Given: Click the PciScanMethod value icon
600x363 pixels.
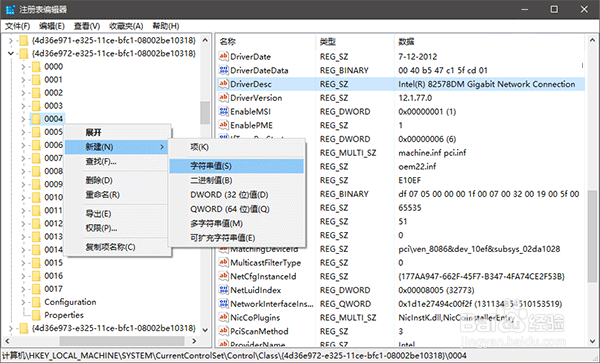Looking at the screenshot, I should click(x=223, y=331).
